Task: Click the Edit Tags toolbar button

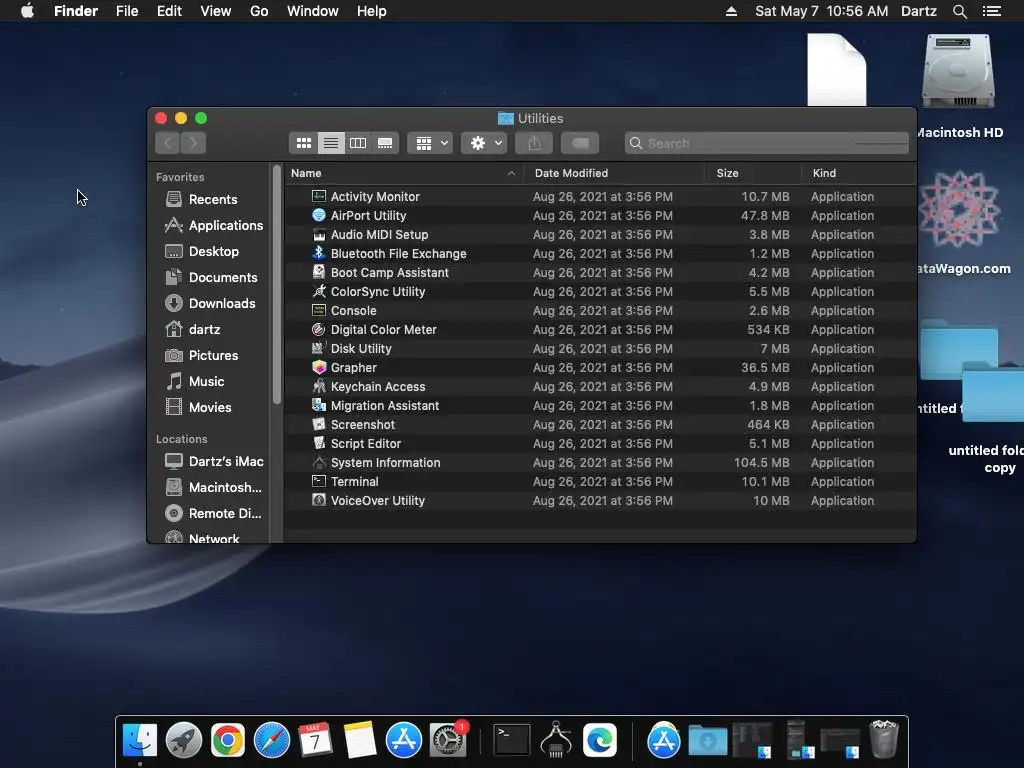Action: click(x=580, y=143)
